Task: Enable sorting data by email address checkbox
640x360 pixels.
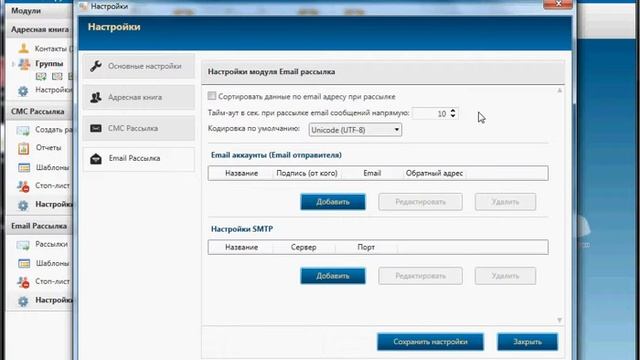Action: pos(211,96)
